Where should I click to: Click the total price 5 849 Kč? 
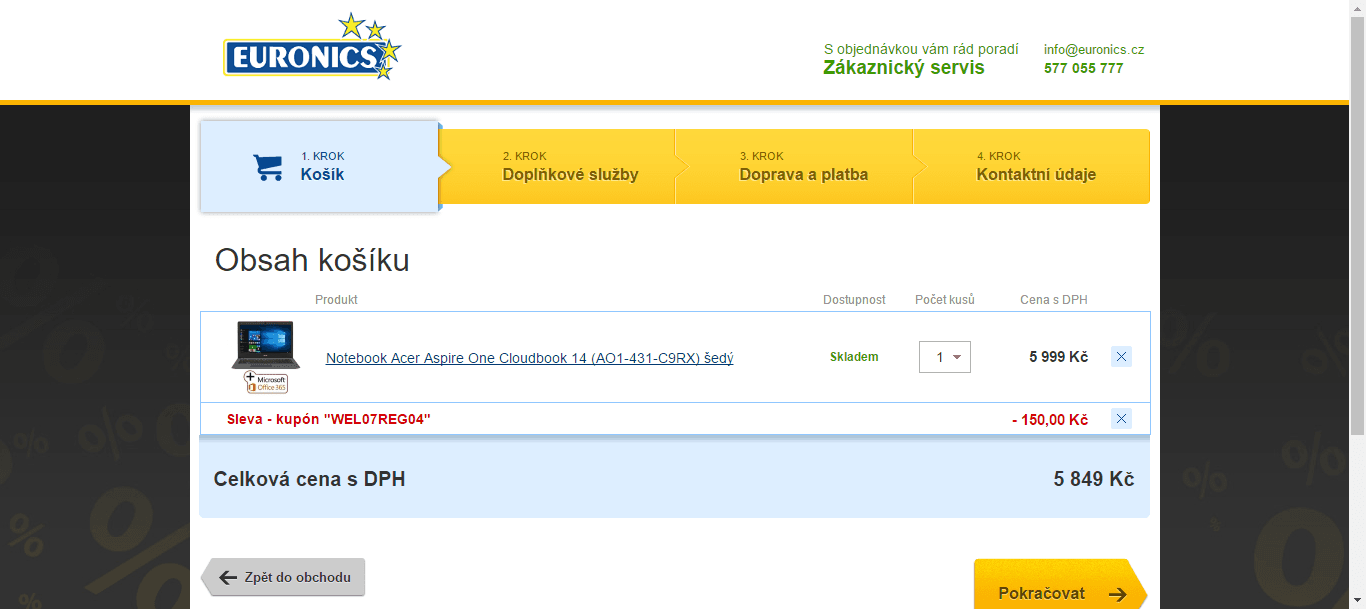click(x=1094, y=479)
